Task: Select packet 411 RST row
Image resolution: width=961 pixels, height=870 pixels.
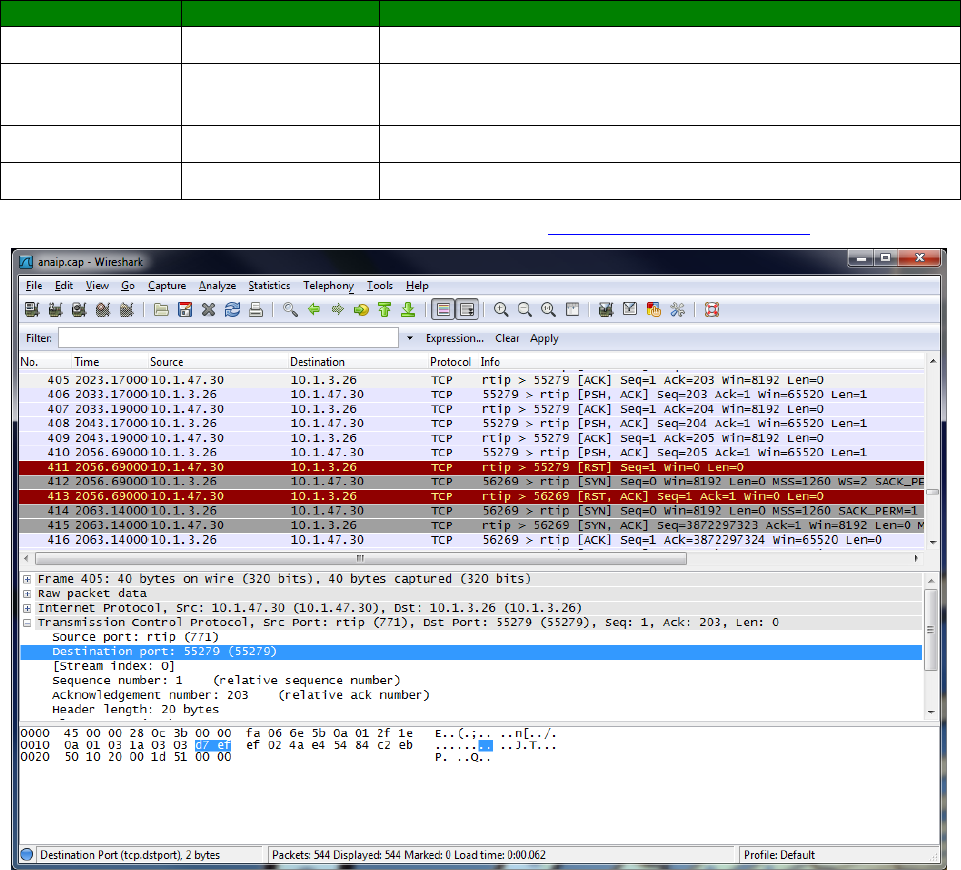Action: (471, 467)
